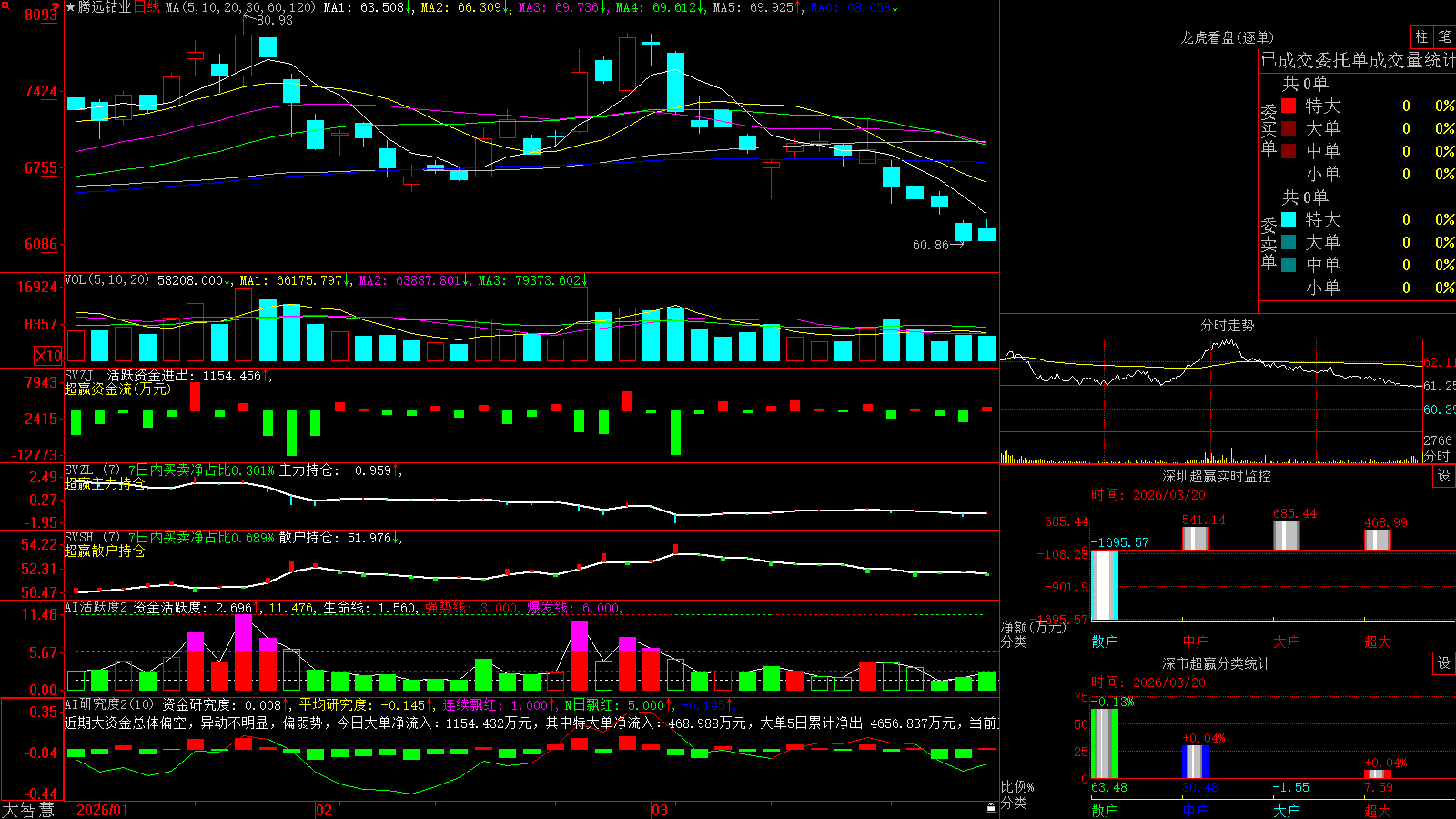Click the lock icon at the timeline's end
The image size is (1456, 819).
[x=991, y=808]
